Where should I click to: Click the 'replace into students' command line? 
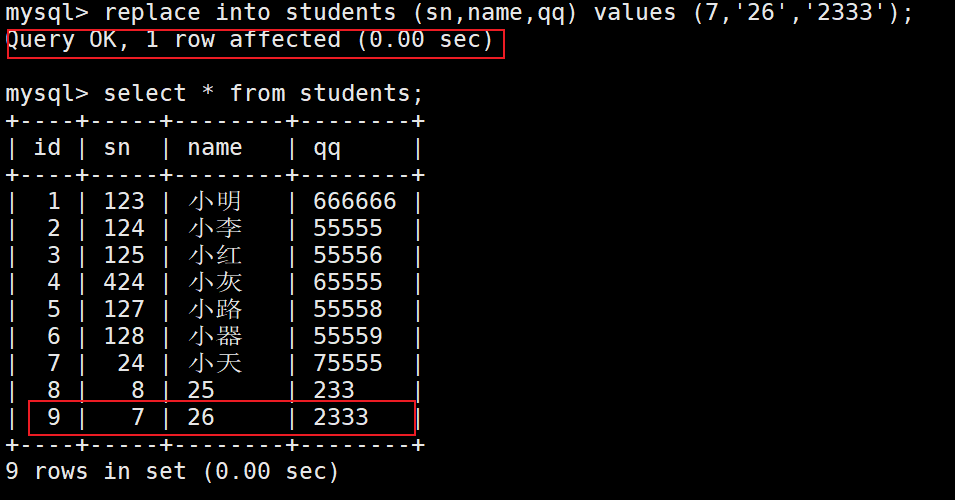click(459, 13)
